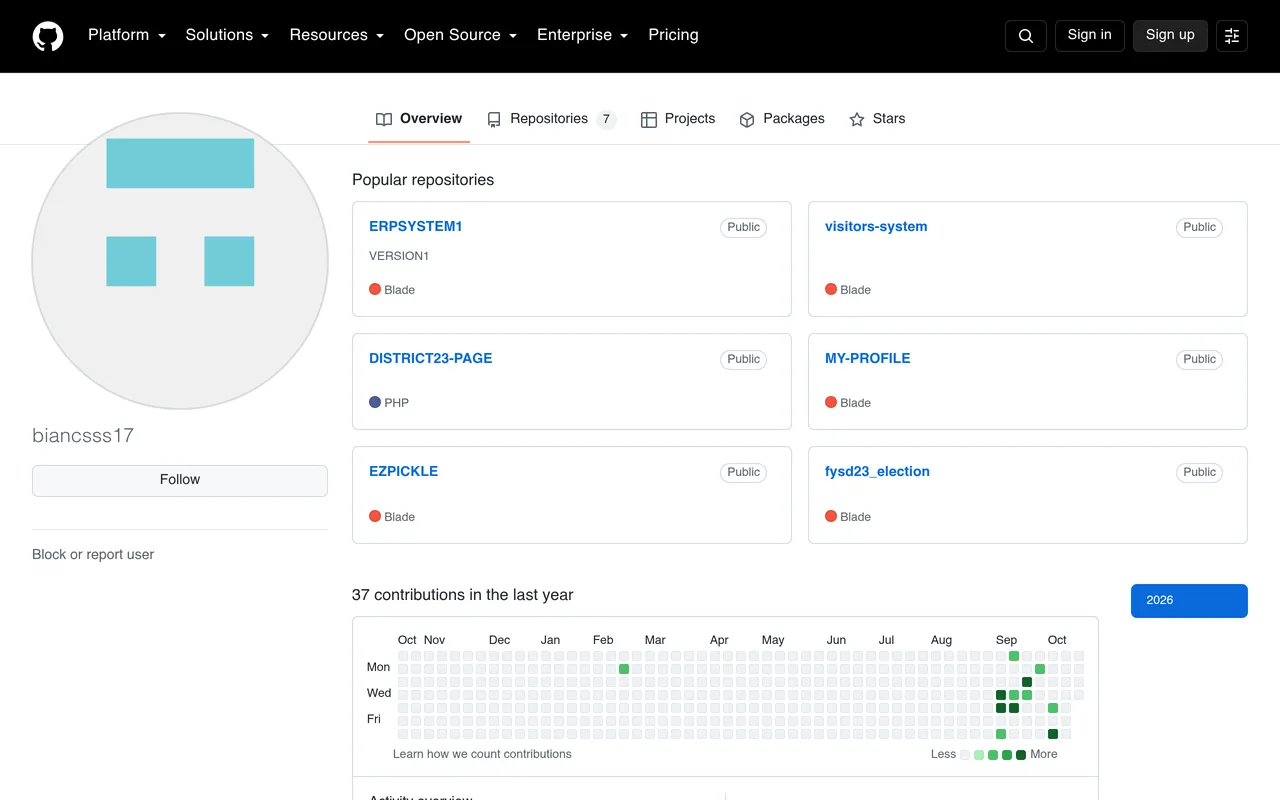Expand the Resources menu

(x=337, y=35)
